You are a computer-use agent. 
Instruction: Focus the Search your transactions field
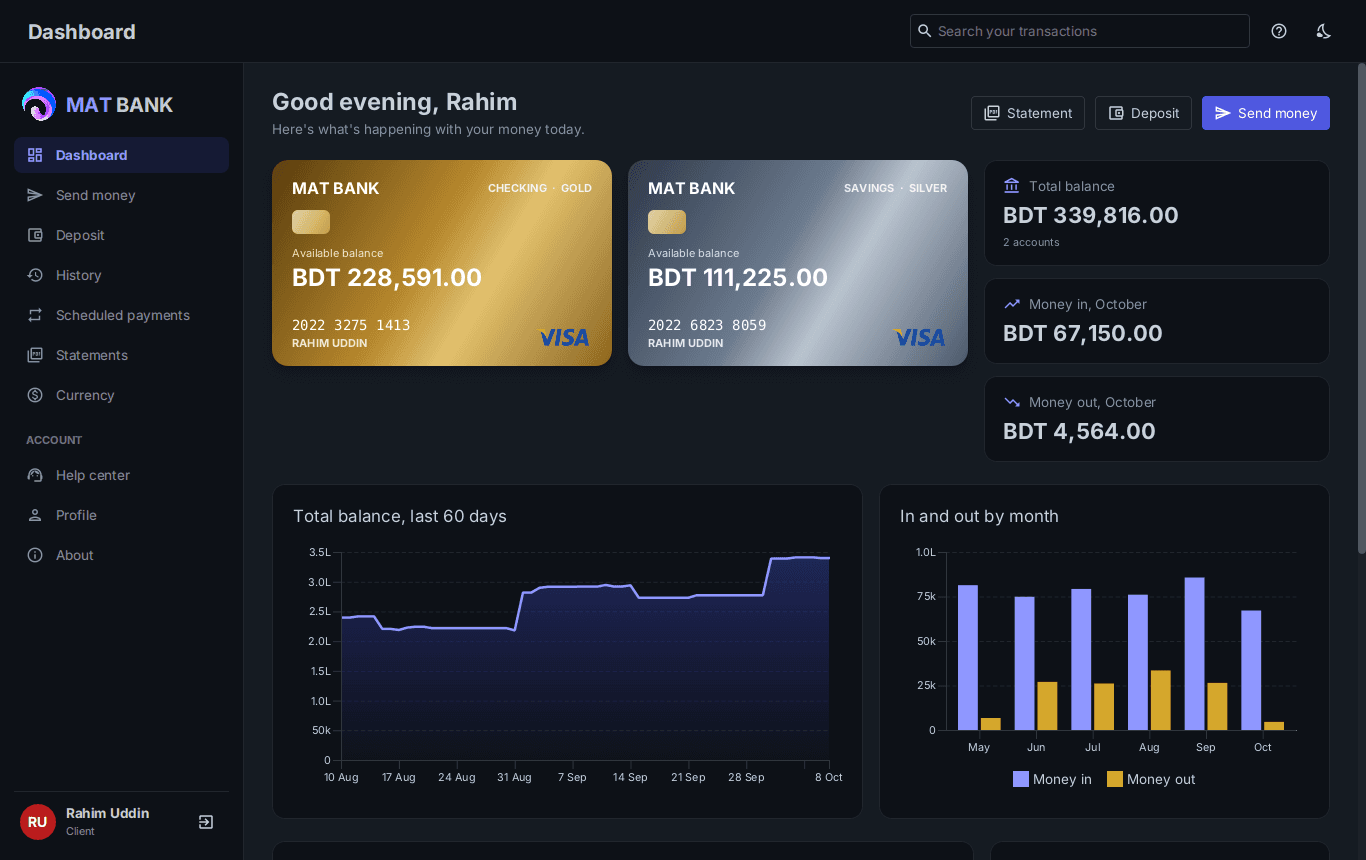1080,31
